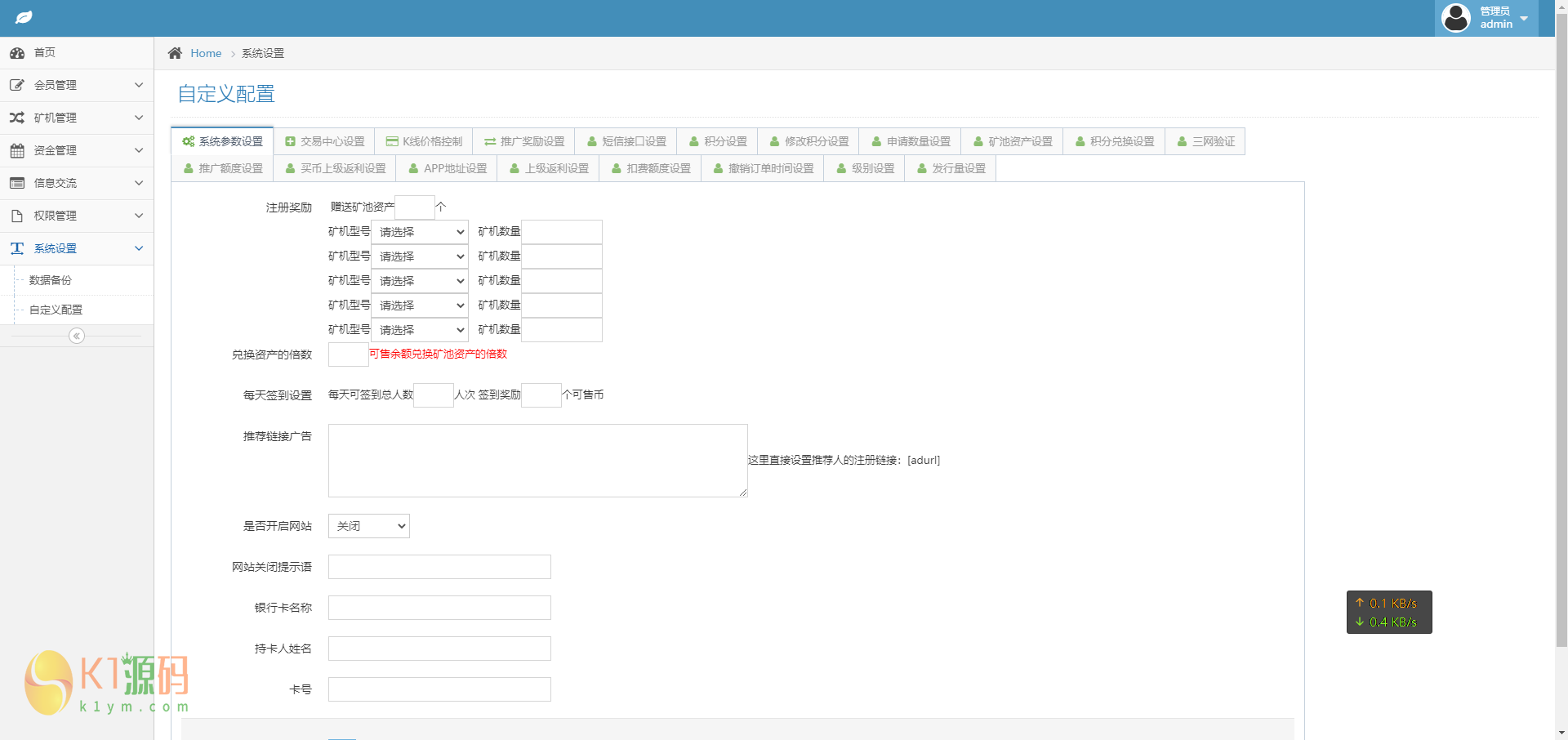Collapse the sidebar with the double-arrow icon
This screenshot has height=740, width=1568.
(x=77, y=336)
